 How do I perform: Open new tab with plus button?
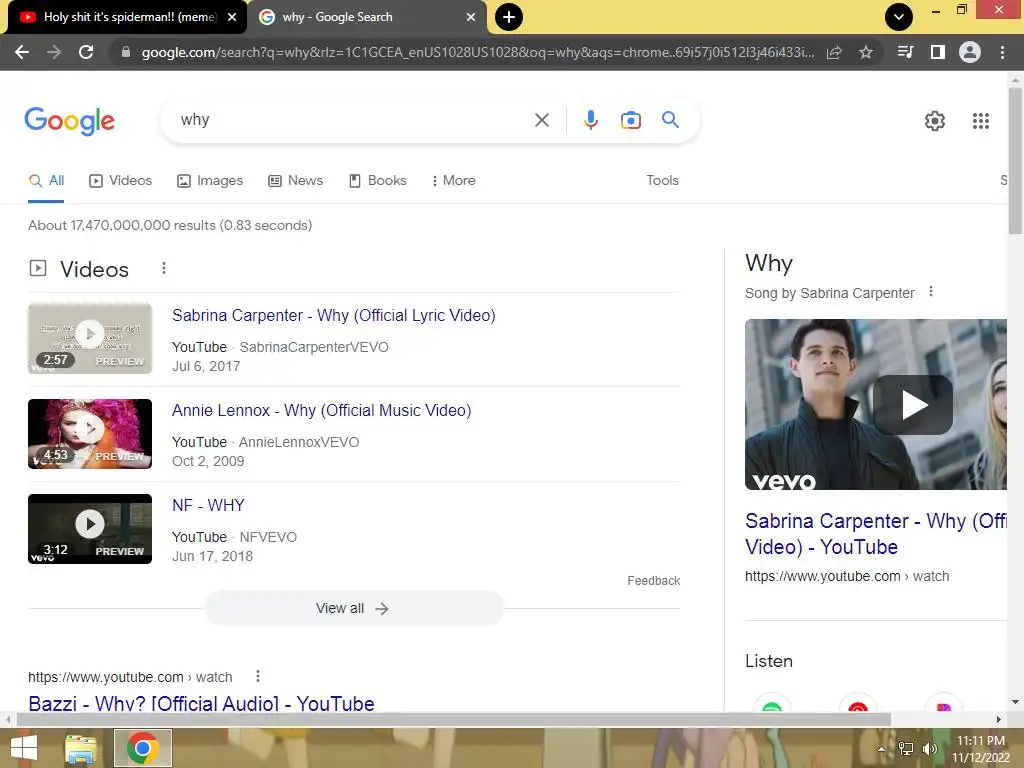click(x=509, y=17)
